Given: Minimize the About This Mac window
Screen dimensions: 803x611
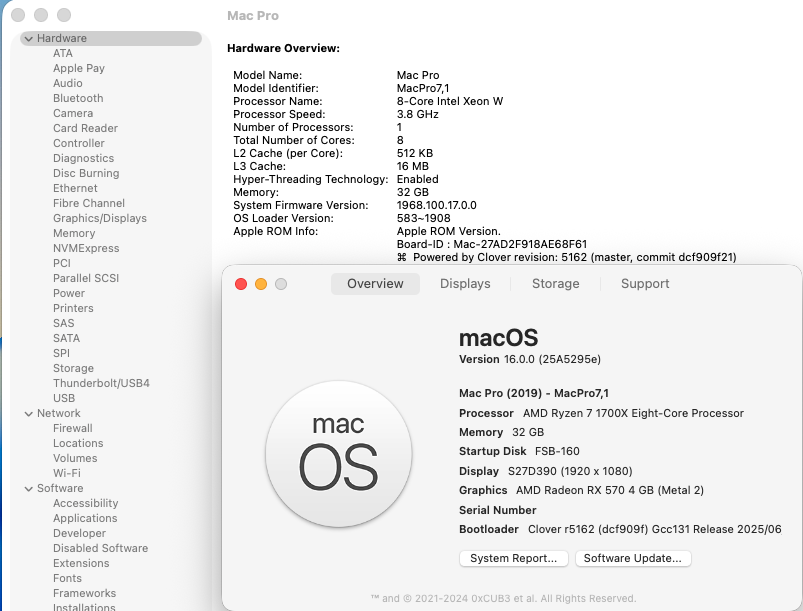Looking at the screenshot, I should tap(261, 284).
